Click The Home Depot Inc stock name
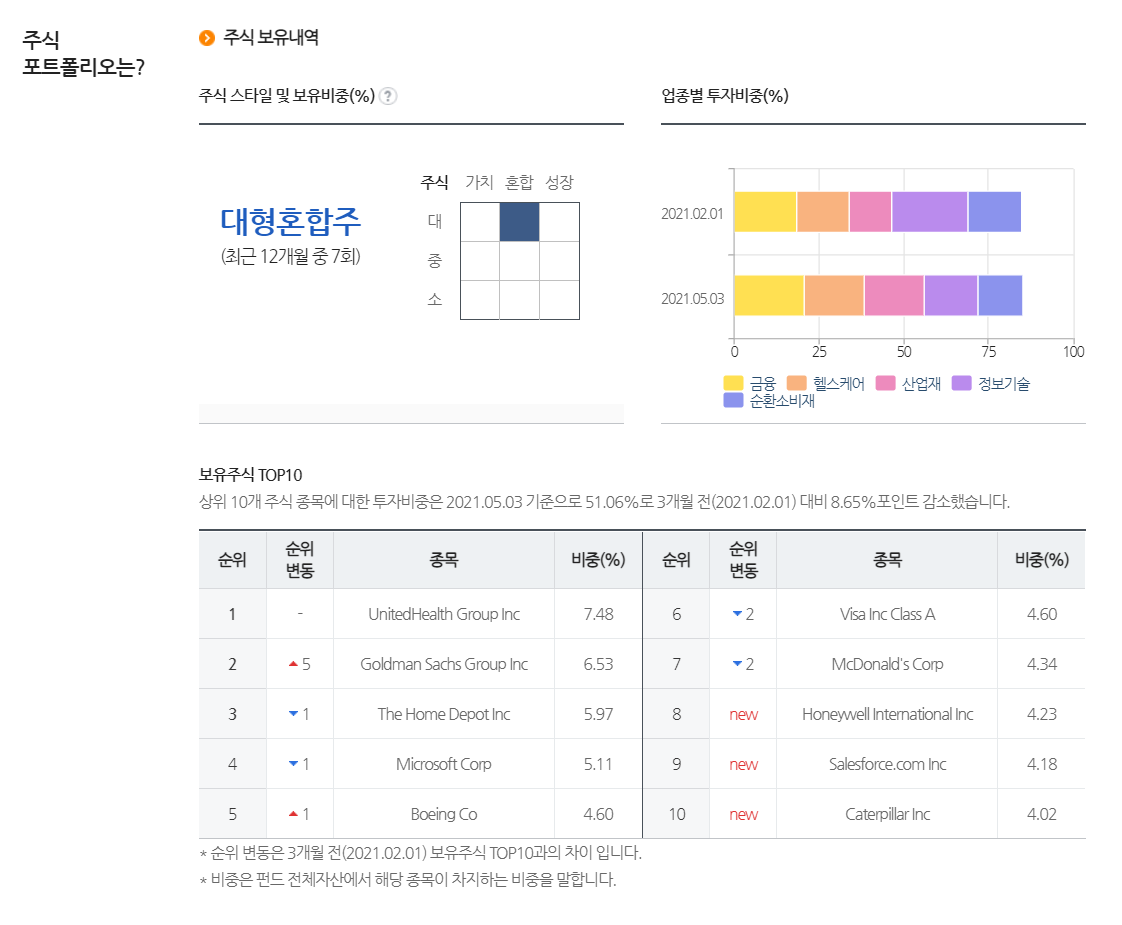 tap(444, 715)
